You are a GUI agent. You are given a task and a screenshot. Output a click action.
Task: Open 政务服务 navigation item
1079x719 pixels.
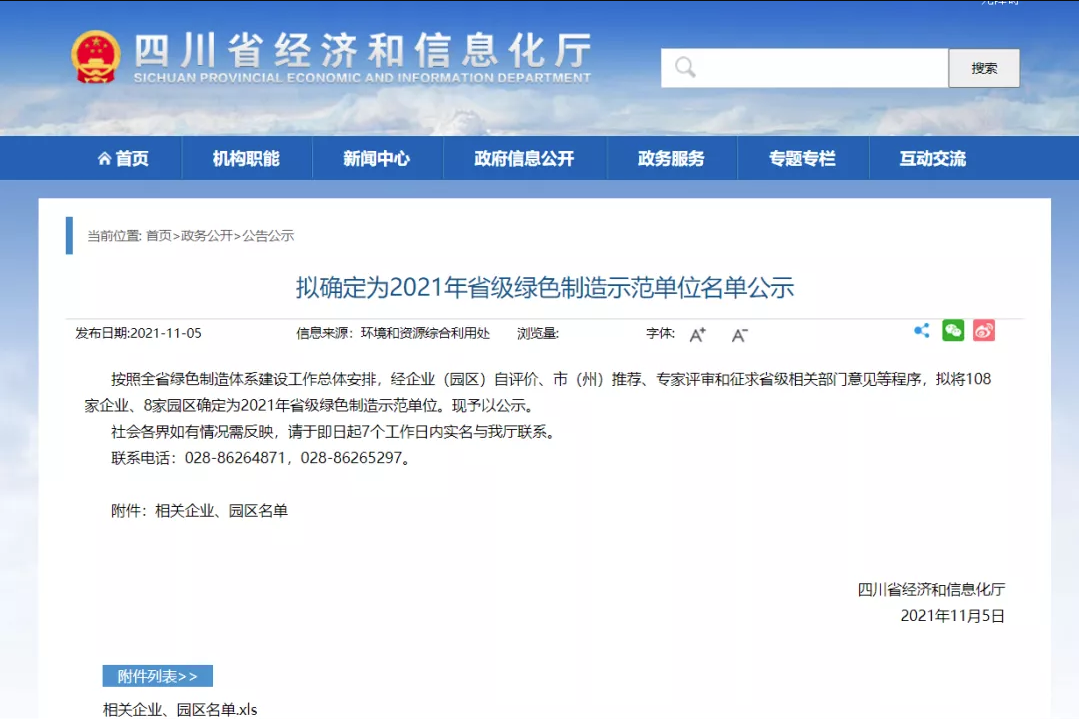tap(671, 158)
